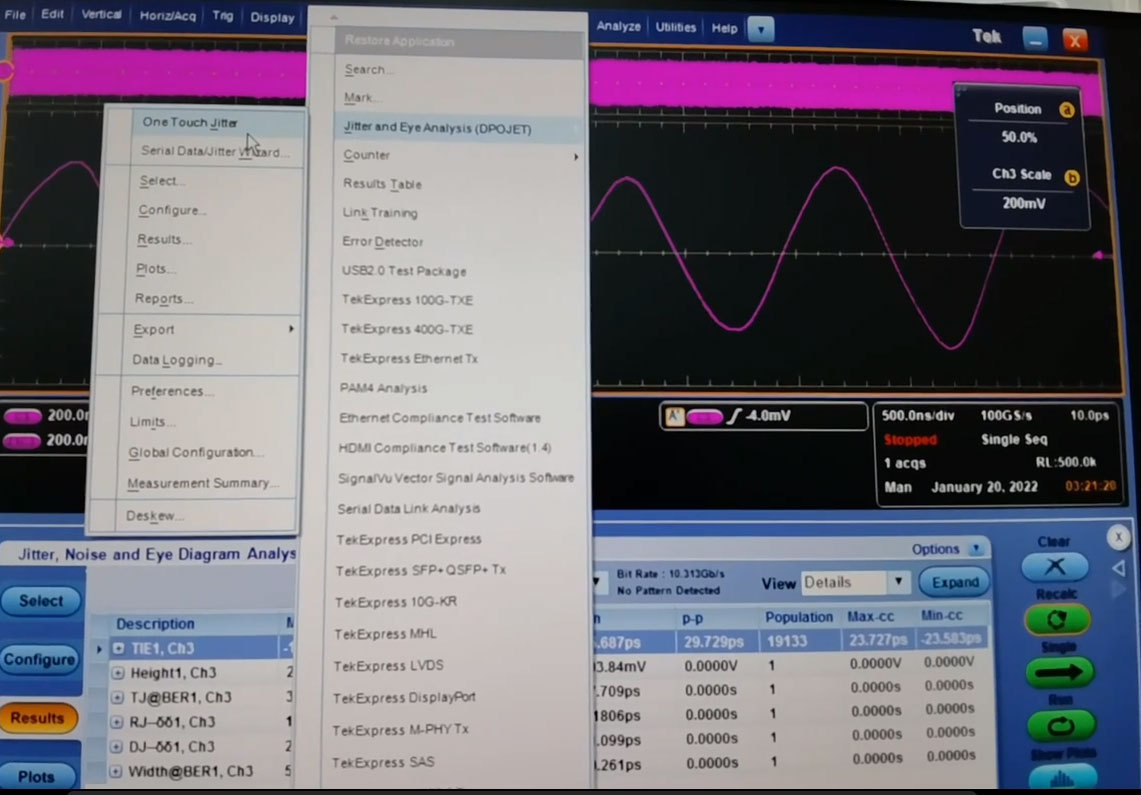Viewport: 1141px width, 795px height.
Task: Expand the TIE1, Ch3 measurement row
Action: coord(118,648)
